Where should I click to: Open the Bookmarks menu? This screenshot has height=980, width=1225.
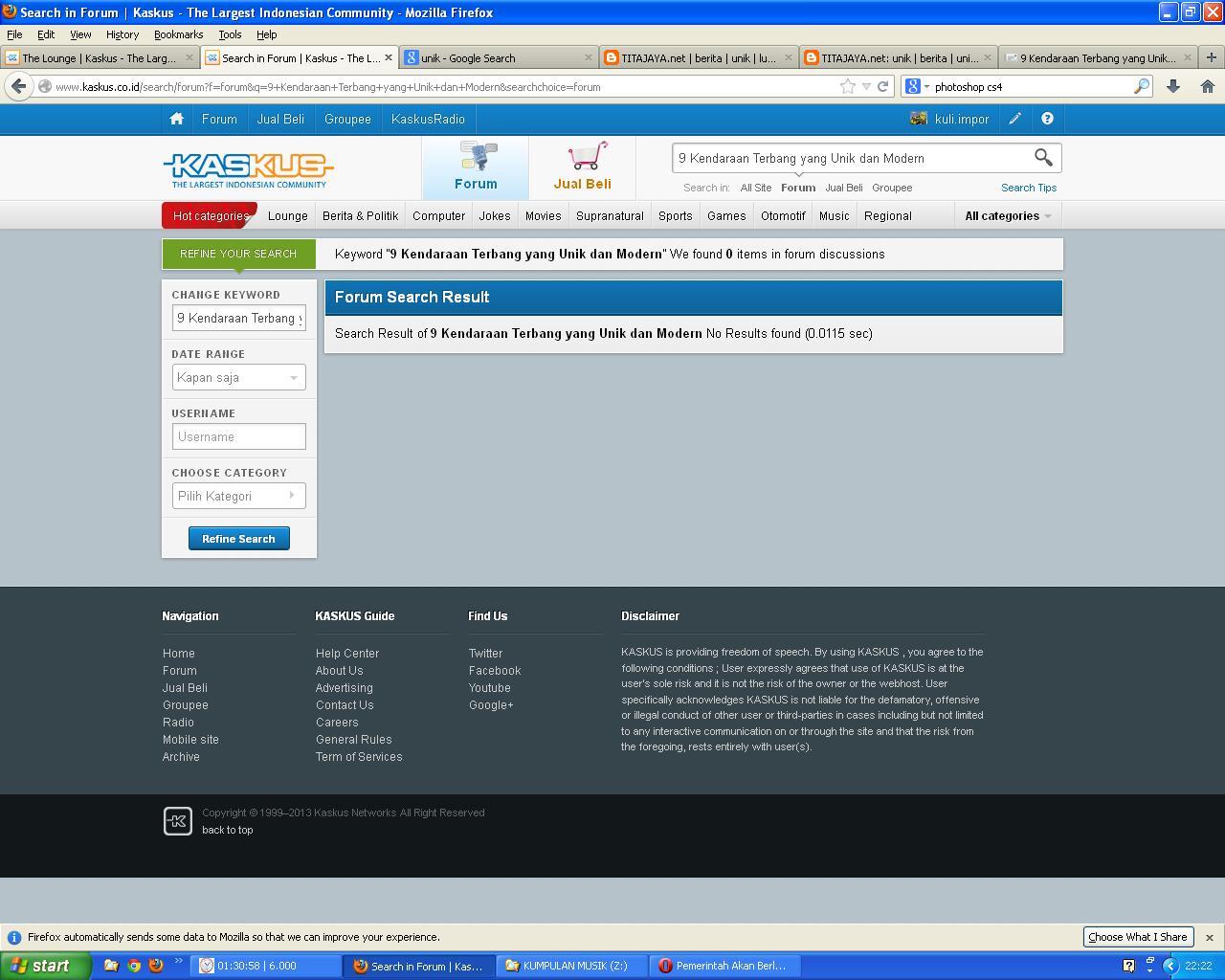tap(178, 34)
